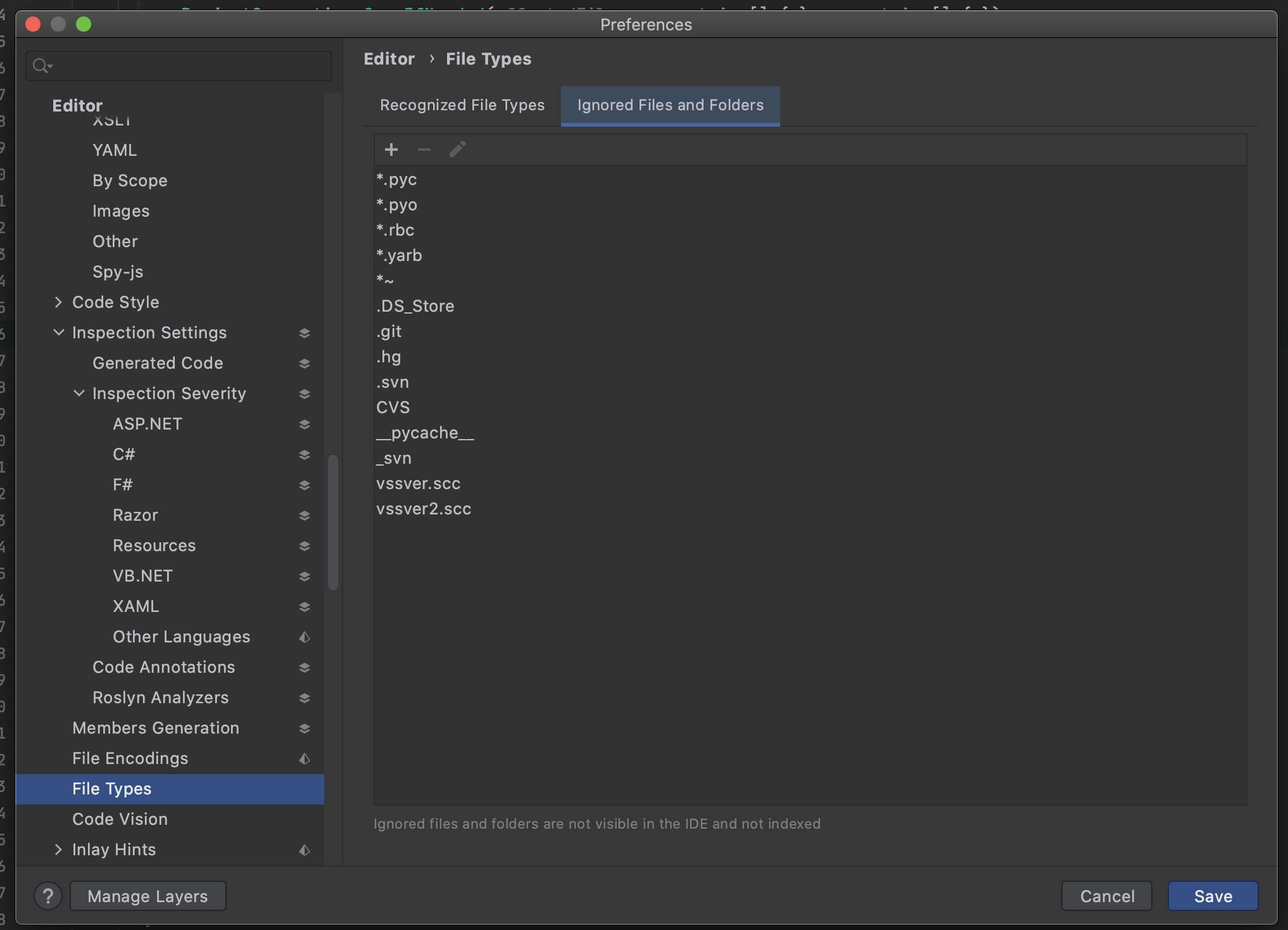Click layer icon next to Generated Code

(x=305, y=364)
